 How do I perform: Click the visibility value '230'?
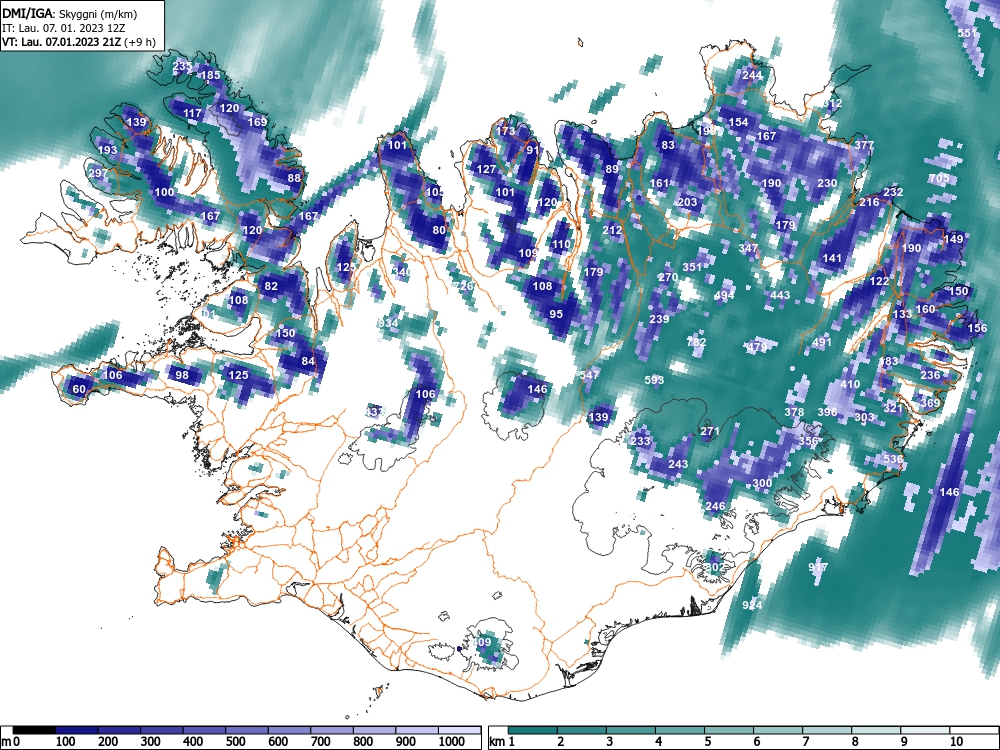tap(827, 183)
